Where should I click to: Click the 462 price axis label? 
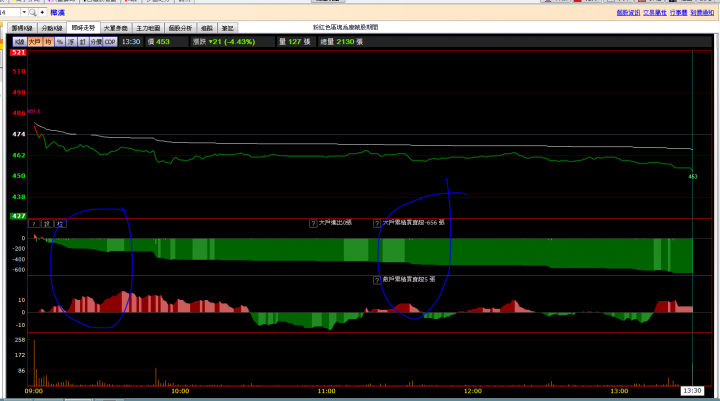(19, 155)
